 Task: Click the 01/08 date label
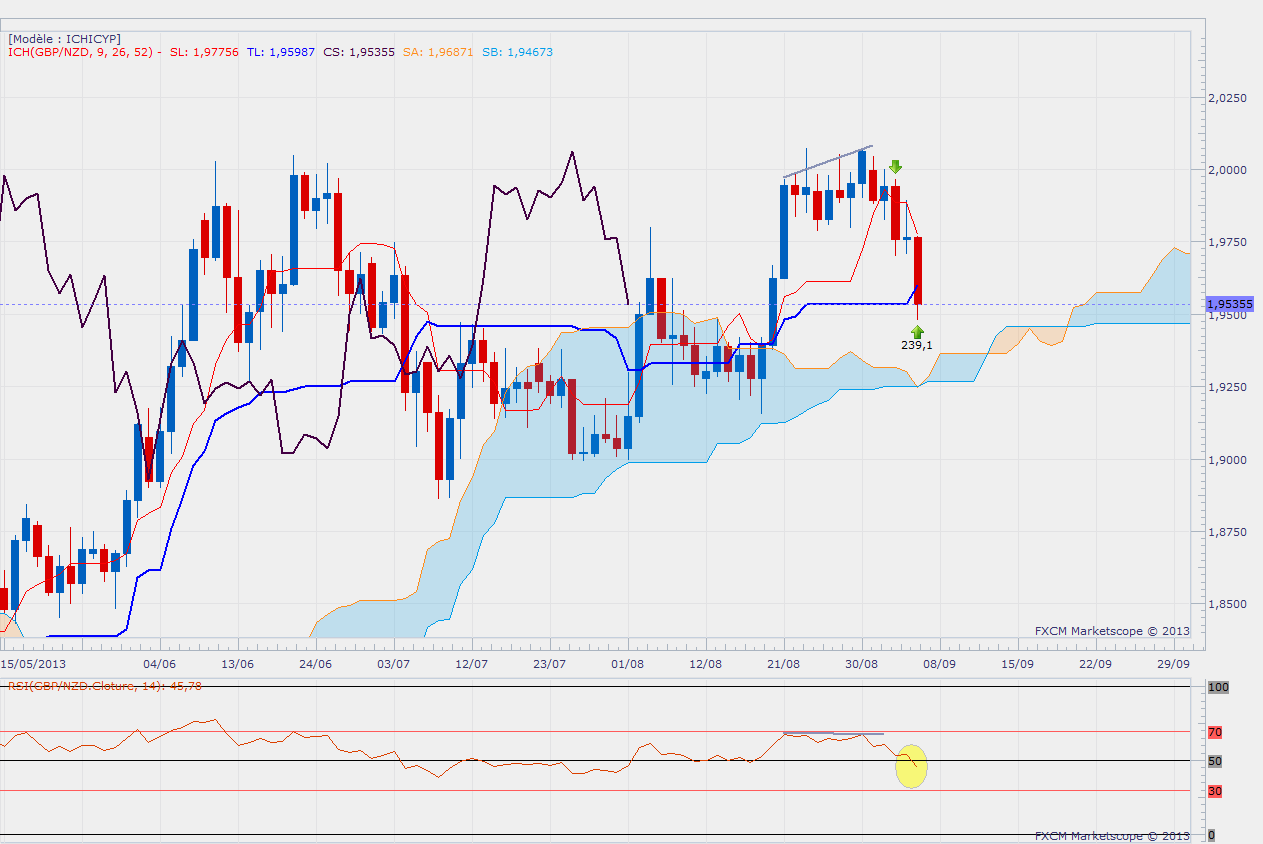627,663
